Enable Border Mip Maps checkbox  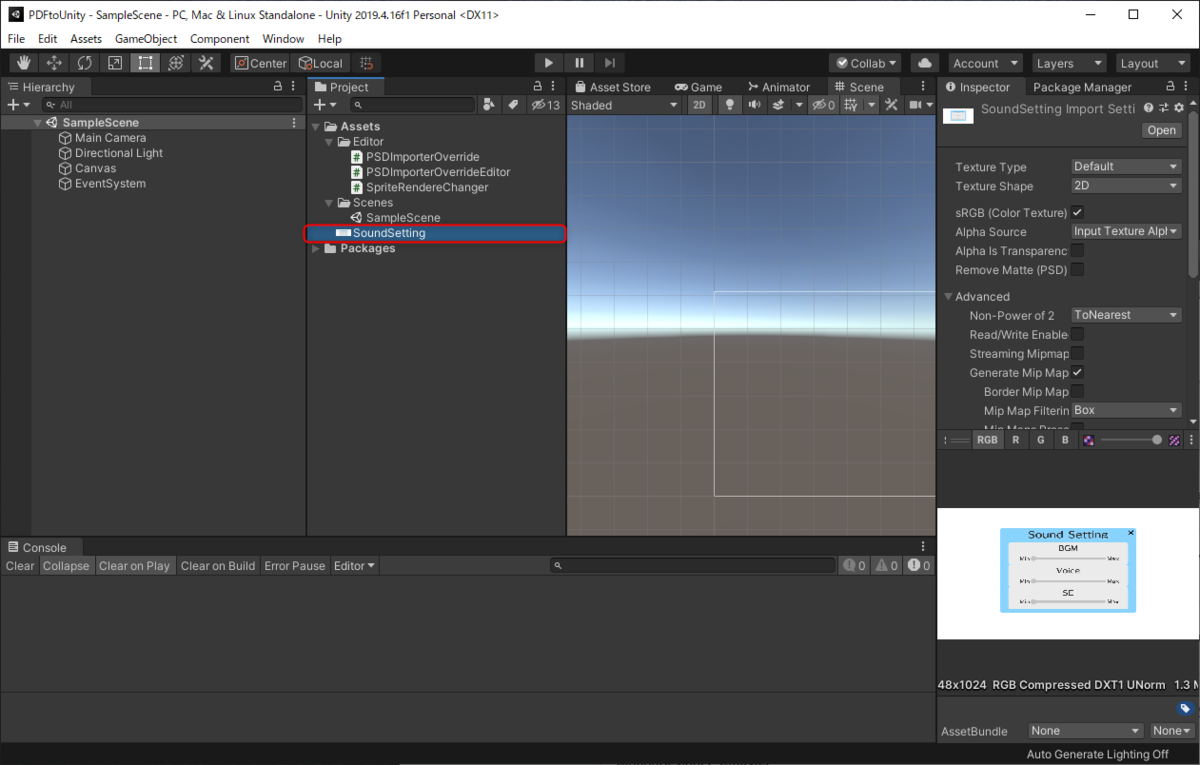pos(1078,391)
